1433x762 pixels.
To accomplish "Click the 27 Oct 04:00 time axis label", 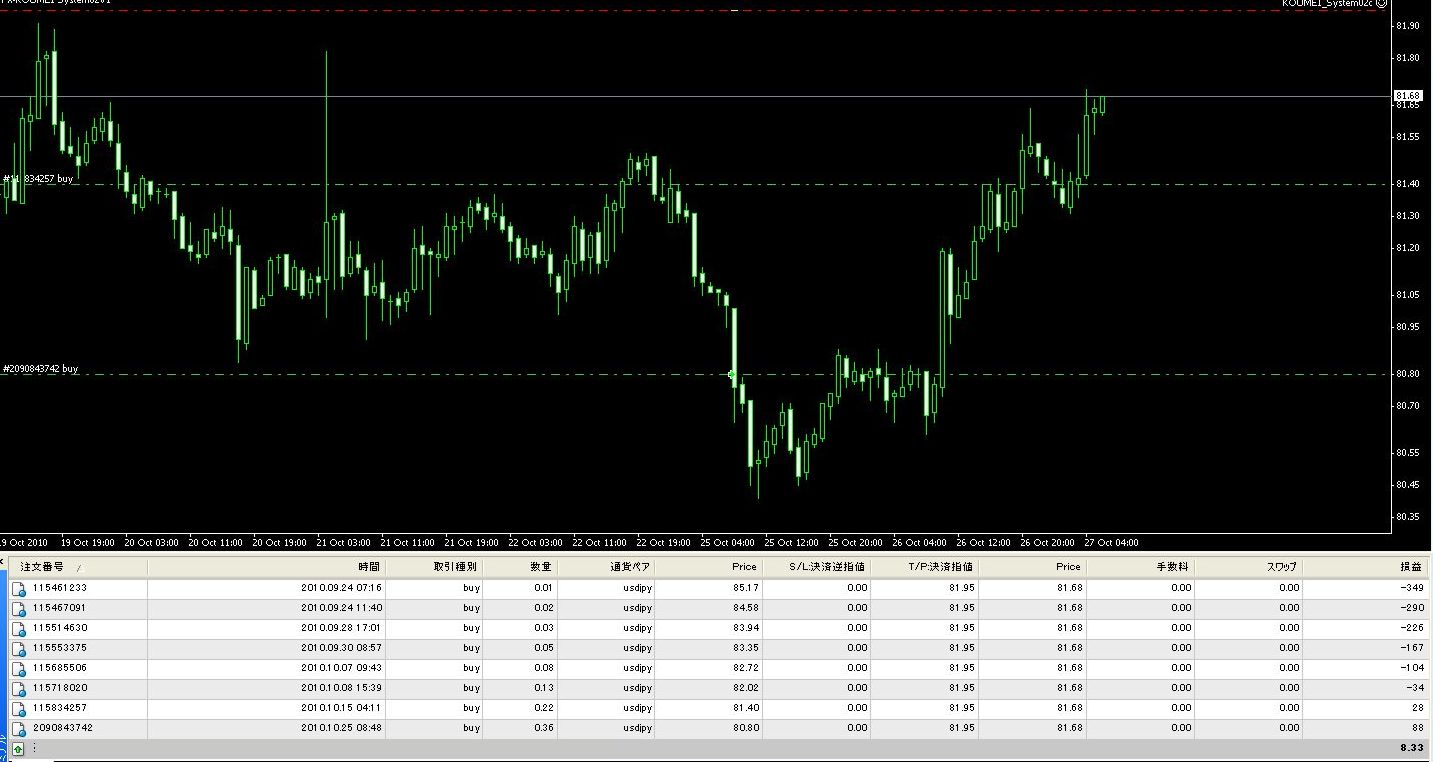I will click(1112, 543).
